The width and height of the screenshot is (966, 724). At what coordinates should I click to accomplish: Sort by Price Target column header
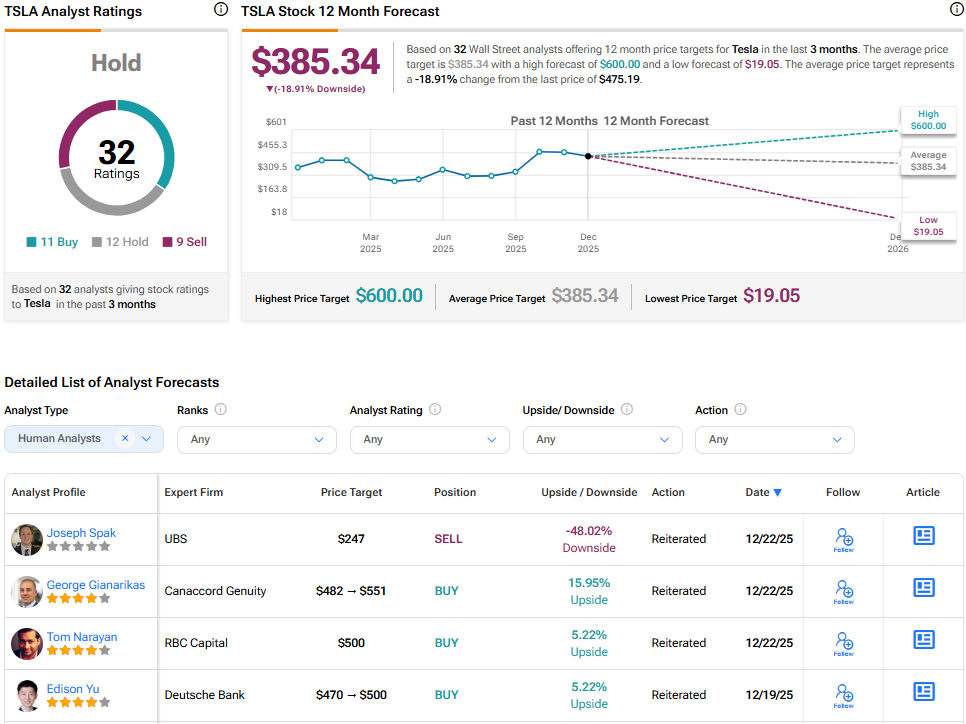coord(351,492)
